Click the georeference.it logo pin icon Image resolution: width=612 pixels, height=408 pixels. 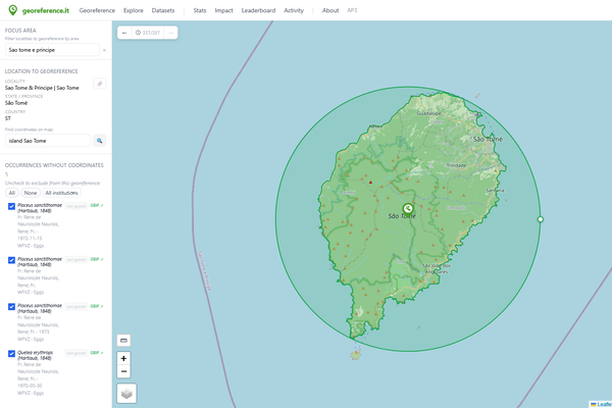coord(13,10)
